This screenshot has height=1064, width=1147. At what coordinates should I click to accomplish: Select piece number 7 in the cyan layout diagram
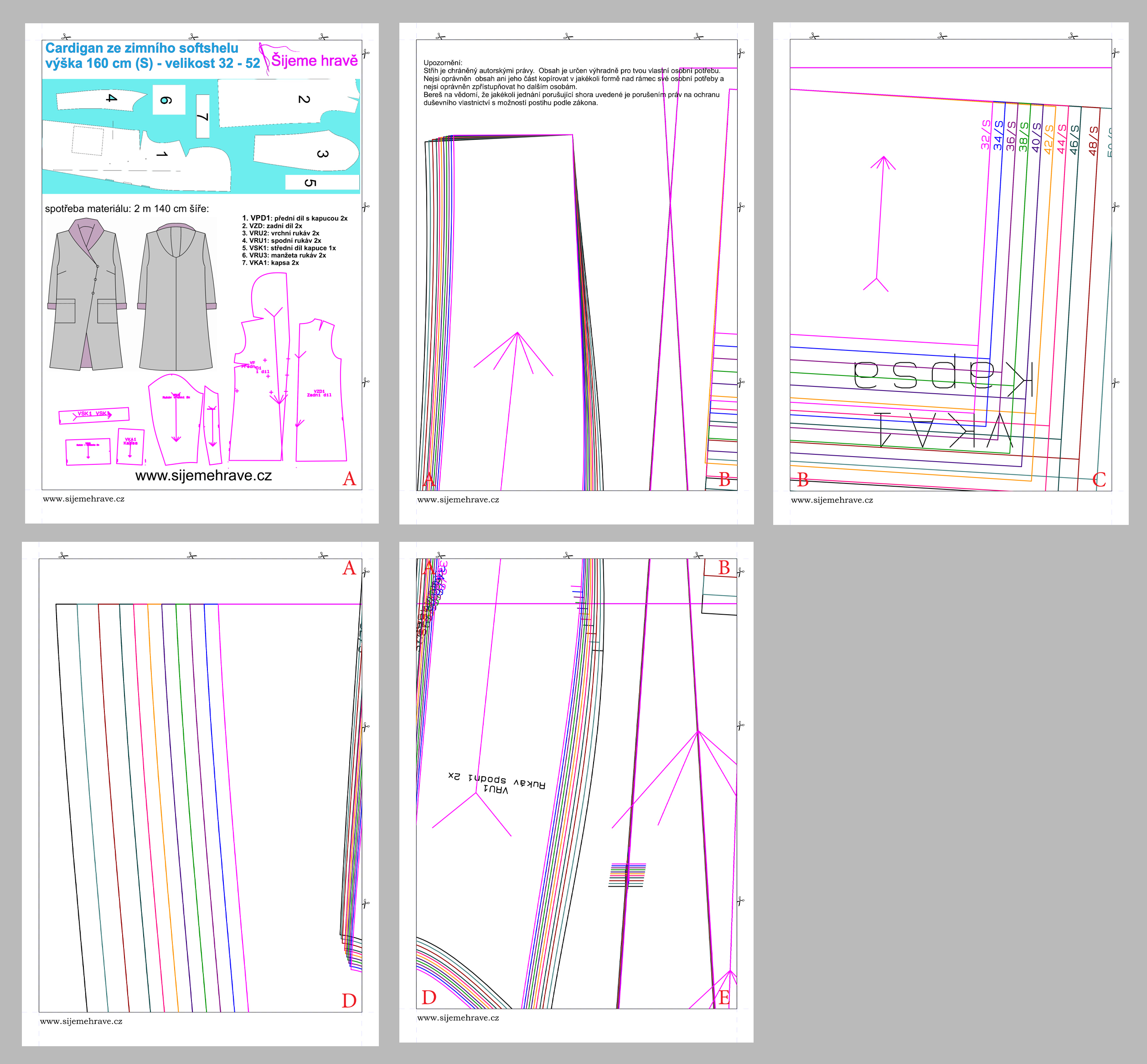[x=202, y=117]
